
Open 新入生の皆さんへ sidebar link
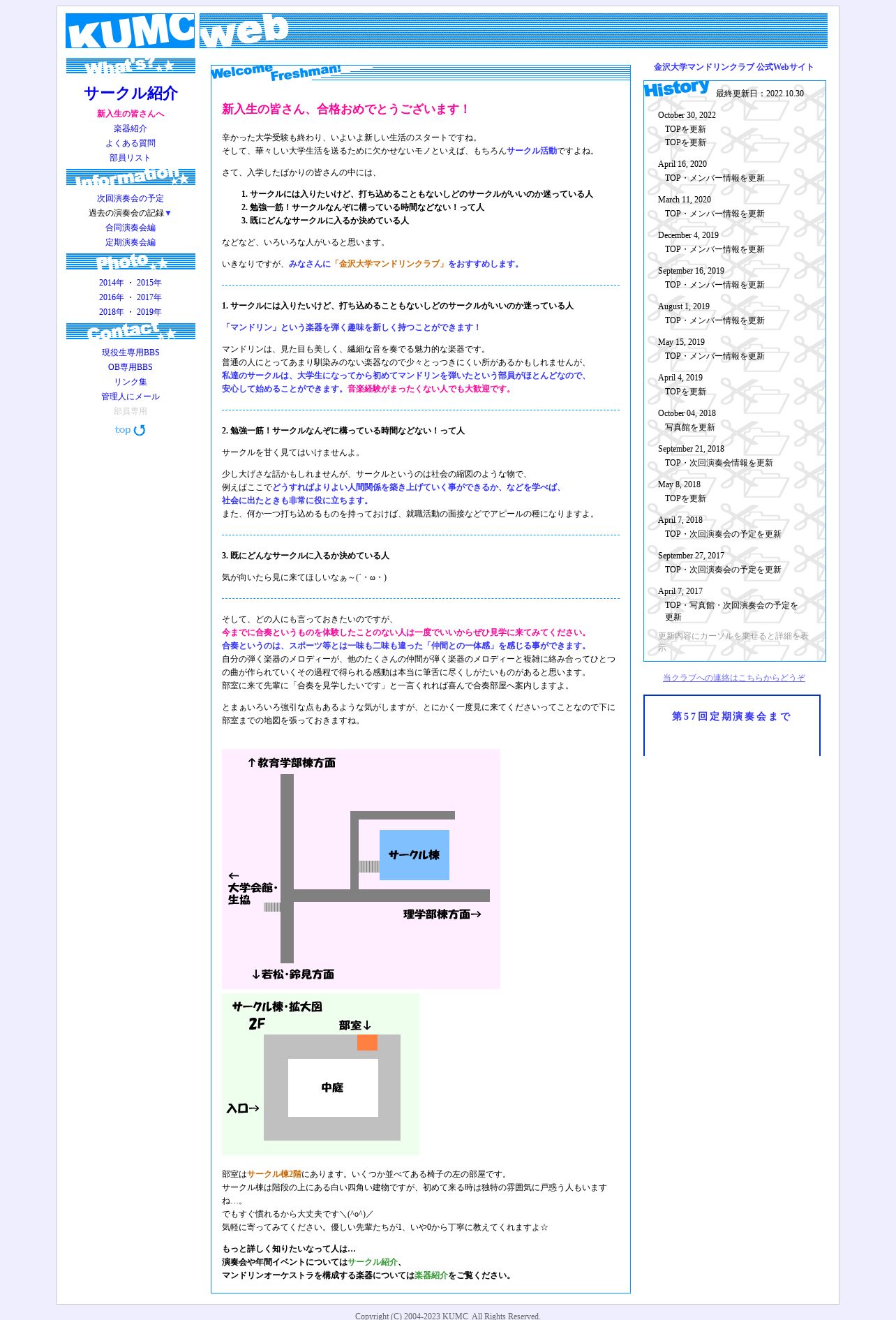tap(130, 114)
